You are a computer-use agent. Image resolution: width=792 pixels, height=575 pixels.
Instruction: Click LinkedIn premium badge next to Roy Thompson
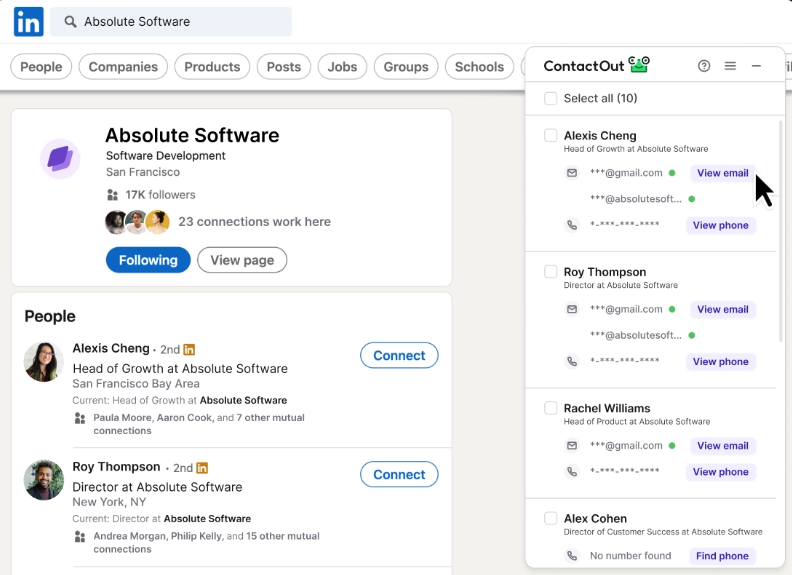[202, 468]
